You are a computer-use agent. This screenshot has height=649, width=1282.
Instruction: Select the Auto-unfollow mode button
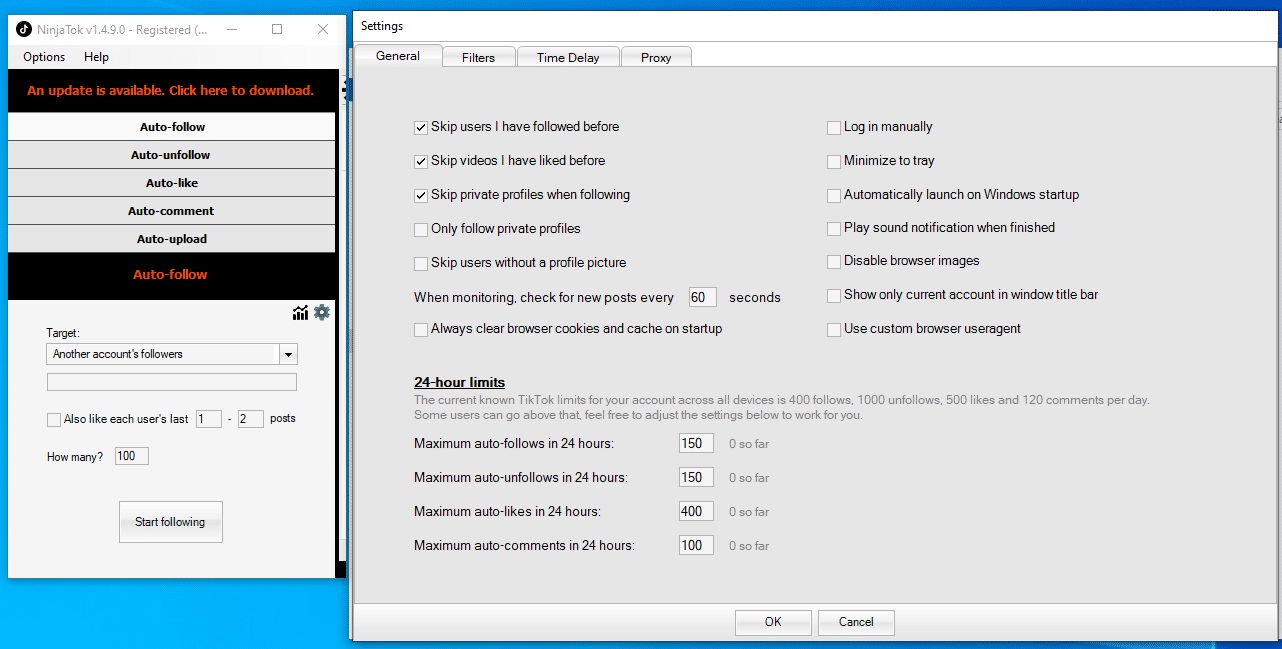click(x=171, y=155)
